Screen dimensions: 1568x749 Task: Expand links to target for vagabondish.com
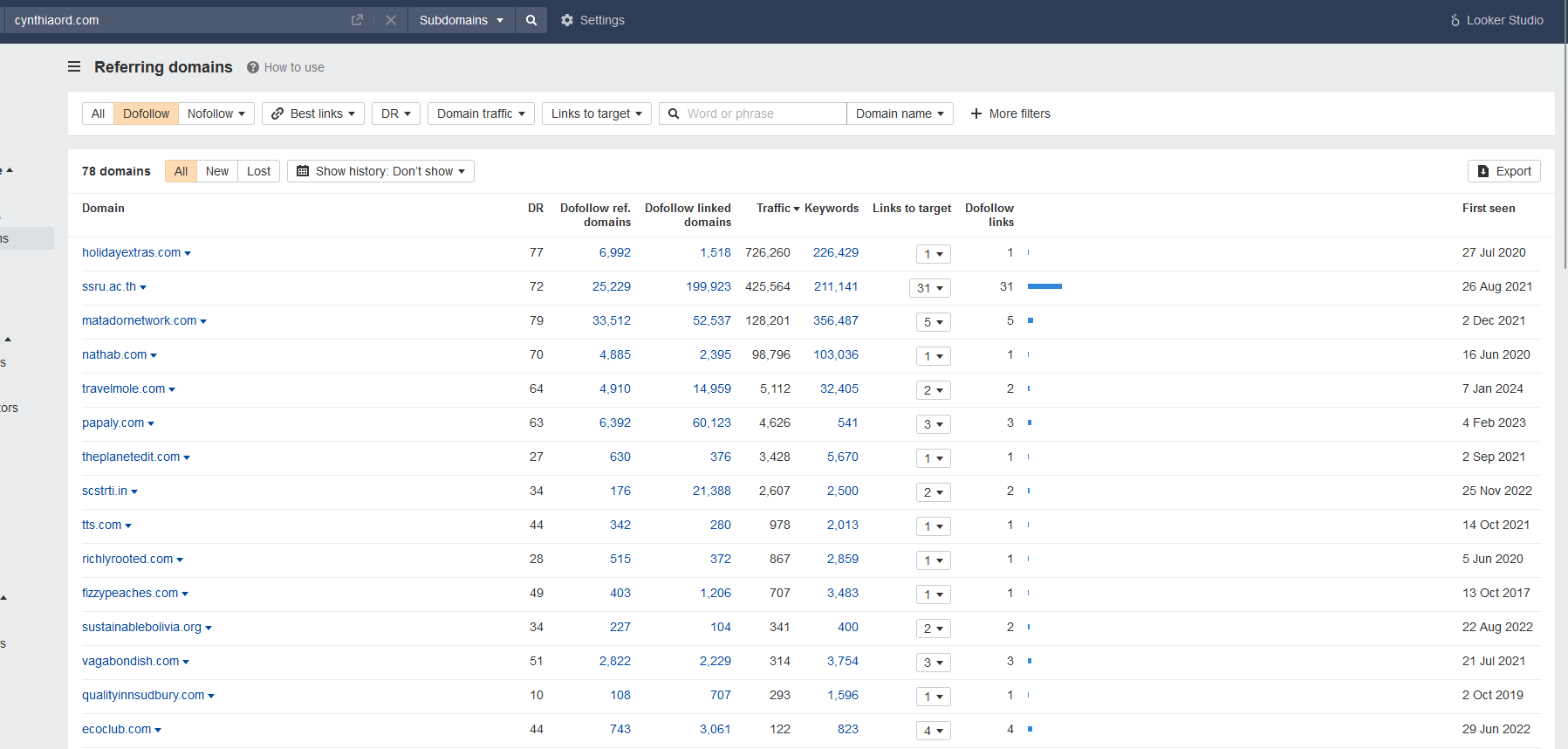pos(933,663)
